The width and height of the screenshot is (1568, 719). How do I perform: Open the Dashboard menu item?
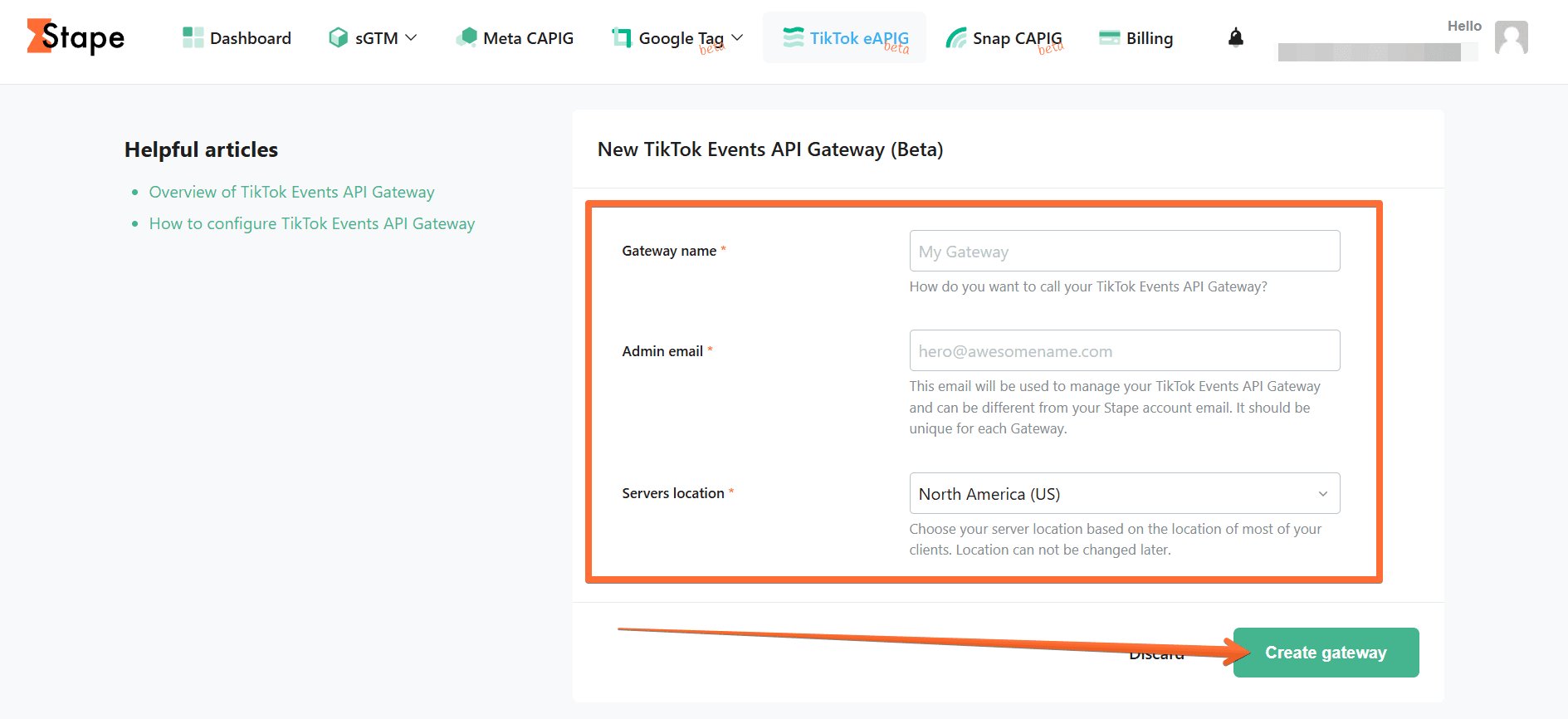point(237,37)
